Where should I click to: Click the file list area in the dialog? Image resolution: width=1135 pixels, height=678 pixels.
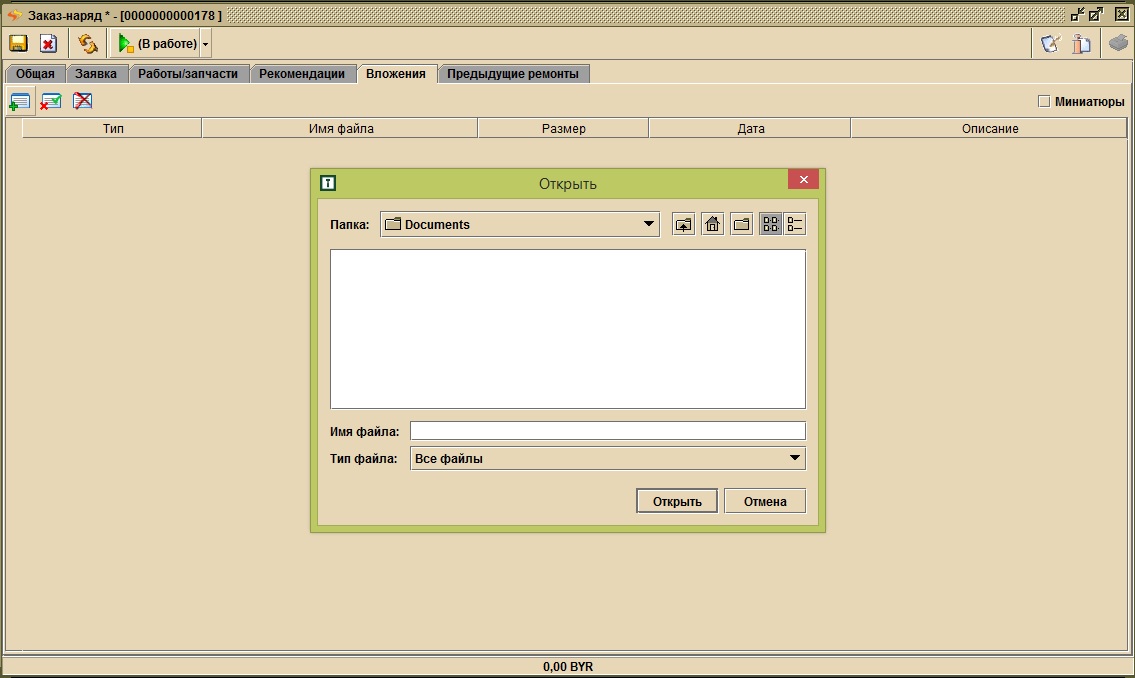pos(568,329)
